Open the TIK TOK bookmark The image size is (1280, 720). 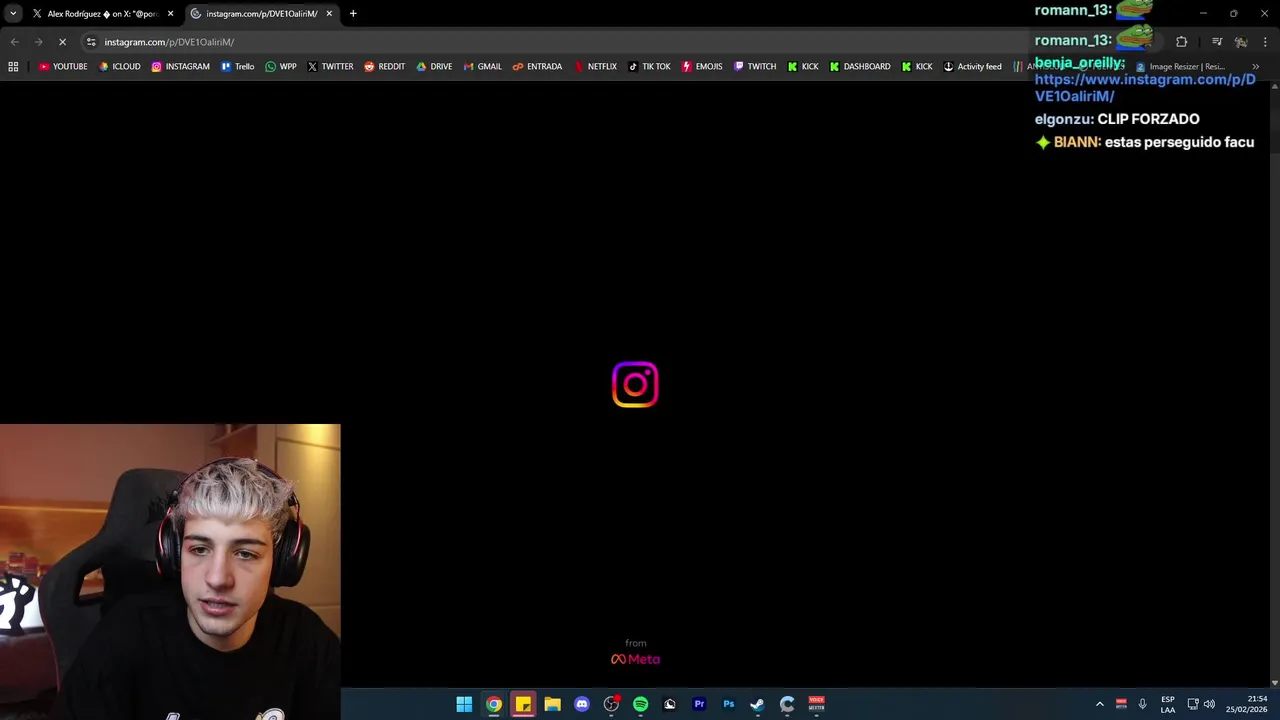[x=649, y=66]
